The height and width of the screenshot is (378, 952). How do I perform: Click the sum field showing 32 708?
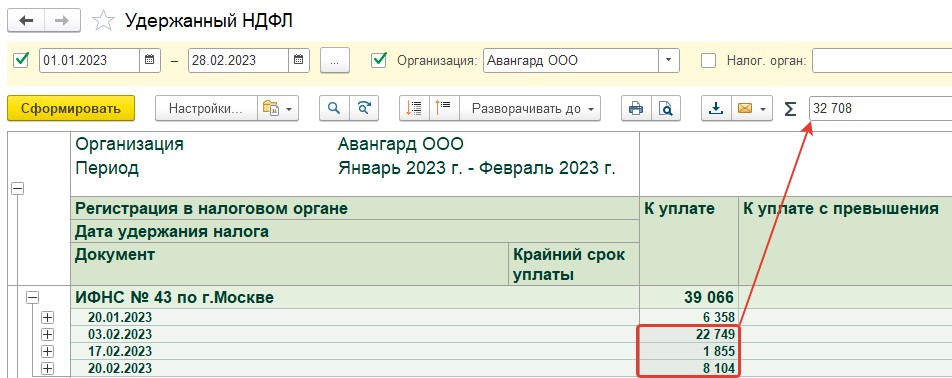(x=880, y=109)
